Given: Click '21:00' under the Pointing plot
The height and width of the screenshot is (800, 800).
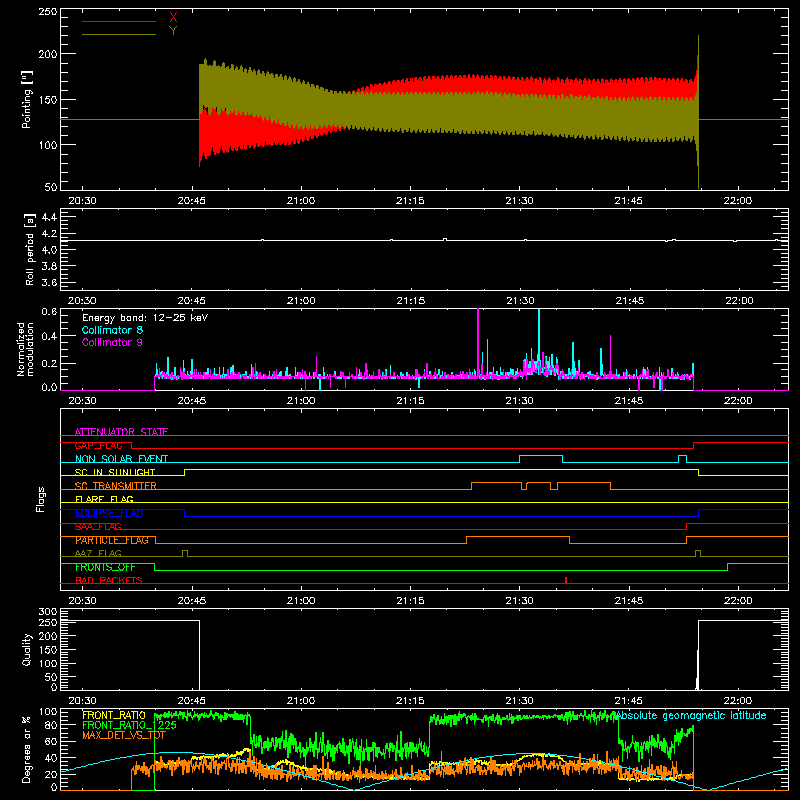Looking at the screenshot, I should point(301,201).
